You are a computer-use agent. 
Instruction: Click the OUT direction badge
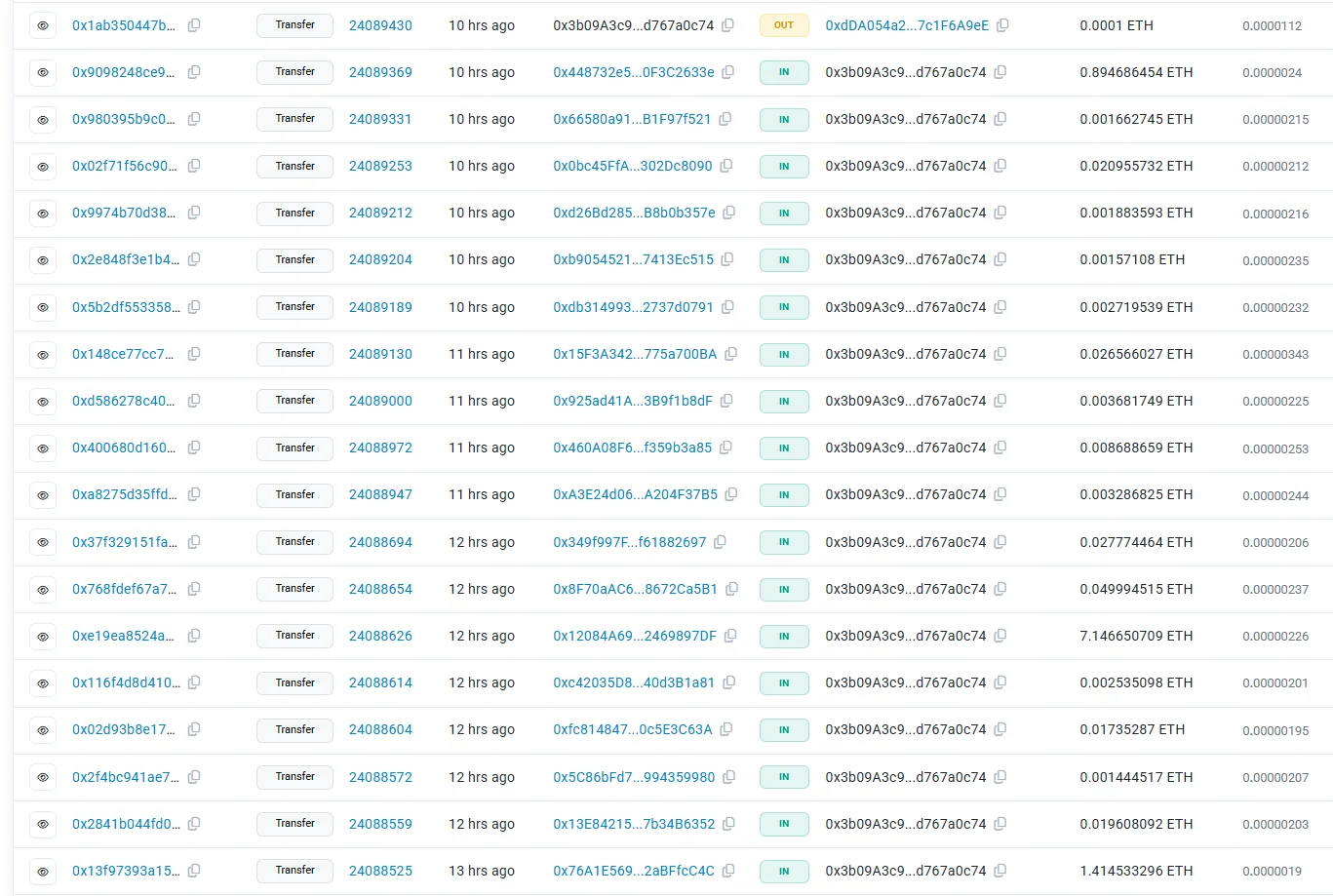click(x=784, y=25)
